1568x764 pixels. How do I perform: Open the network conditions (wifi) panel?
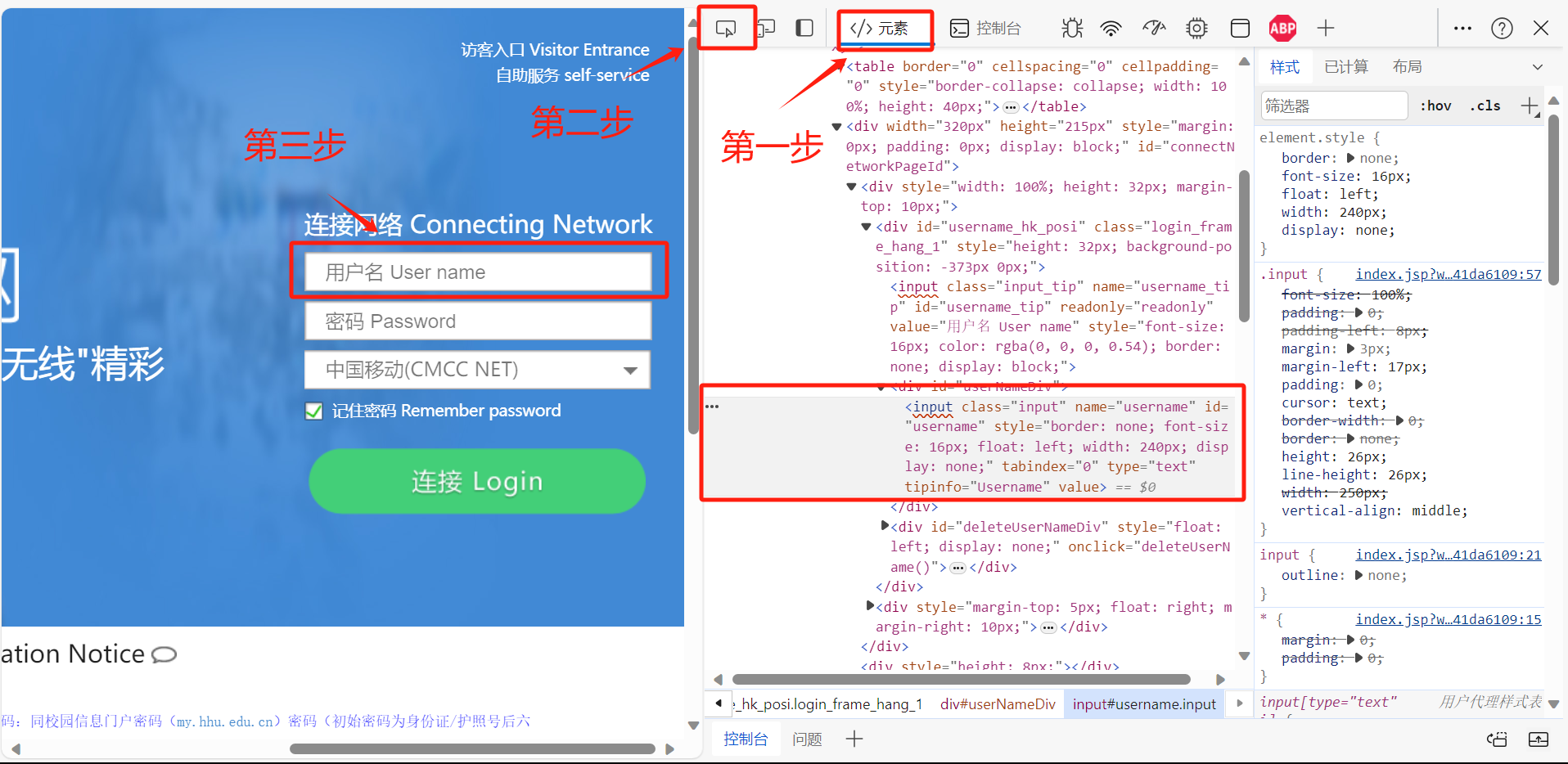tap(1111, 27)
